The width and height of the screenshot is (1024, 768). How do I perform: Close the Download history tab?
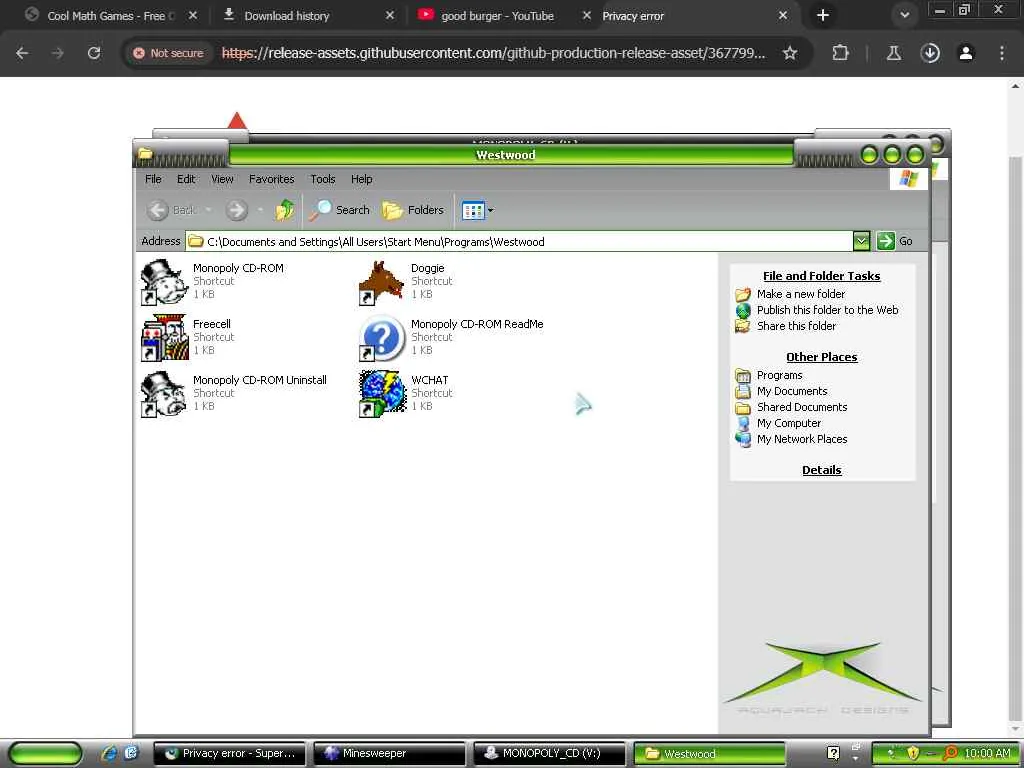click(x=390, y=16)
